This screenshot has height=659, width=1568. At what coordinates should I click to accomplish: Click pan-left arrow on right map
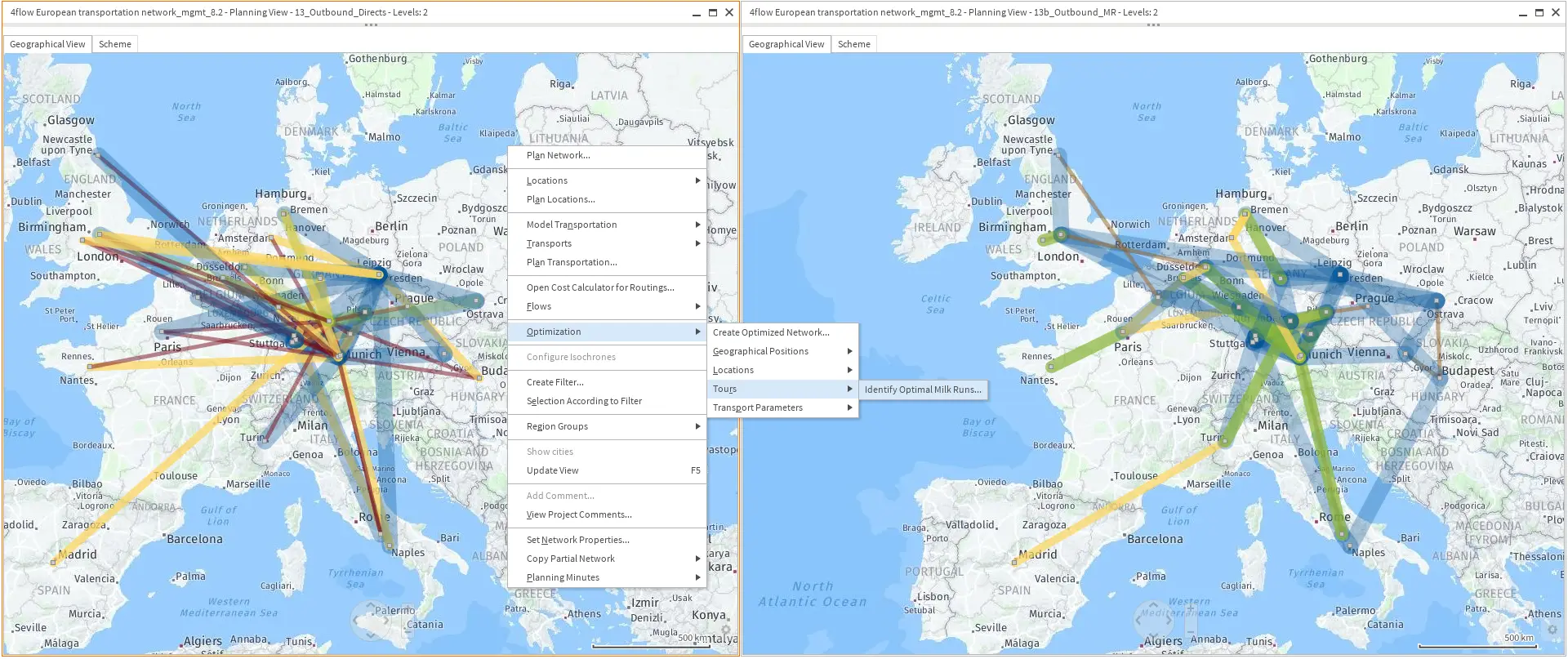[x=1138, y=621]
